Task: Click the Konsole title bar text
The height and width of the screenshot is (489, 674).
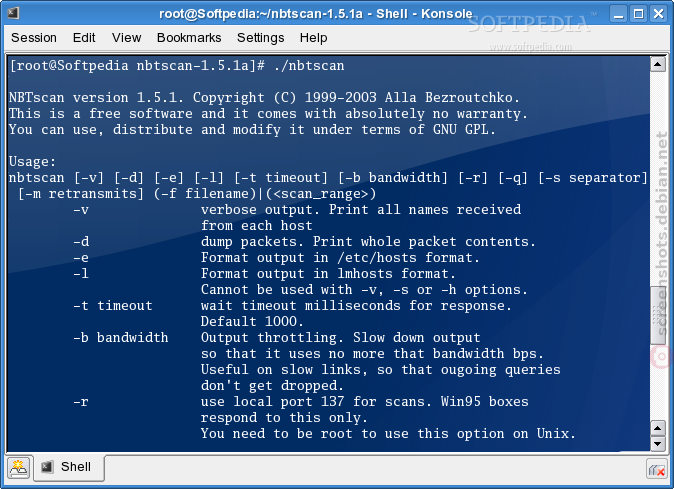Action: [x=316, y=14]
